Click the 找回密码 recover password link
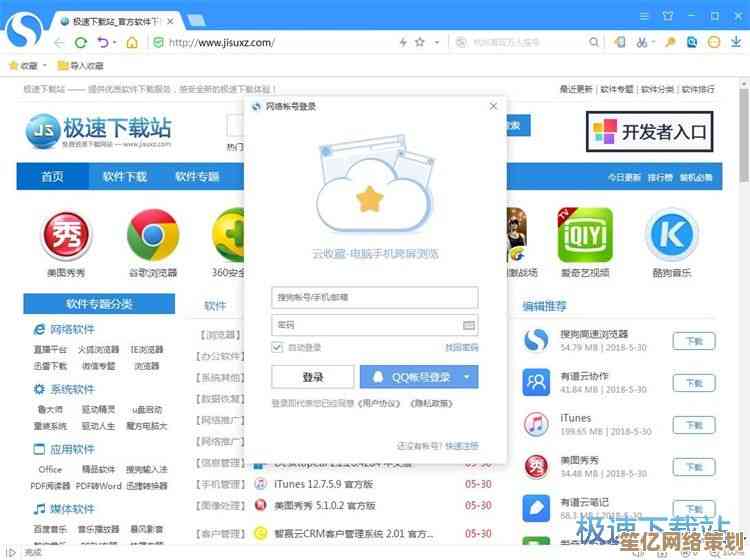 461,347
